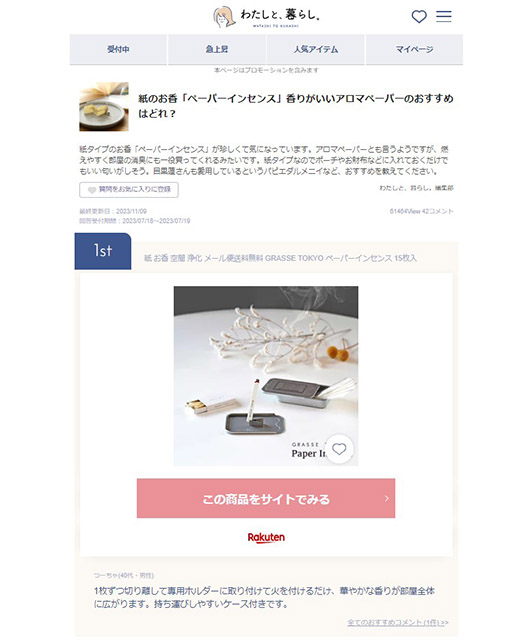Click the Rakuten logo
Image resolution: width=528 pixels, height=640 pixels.
click(x=266, y=538)
